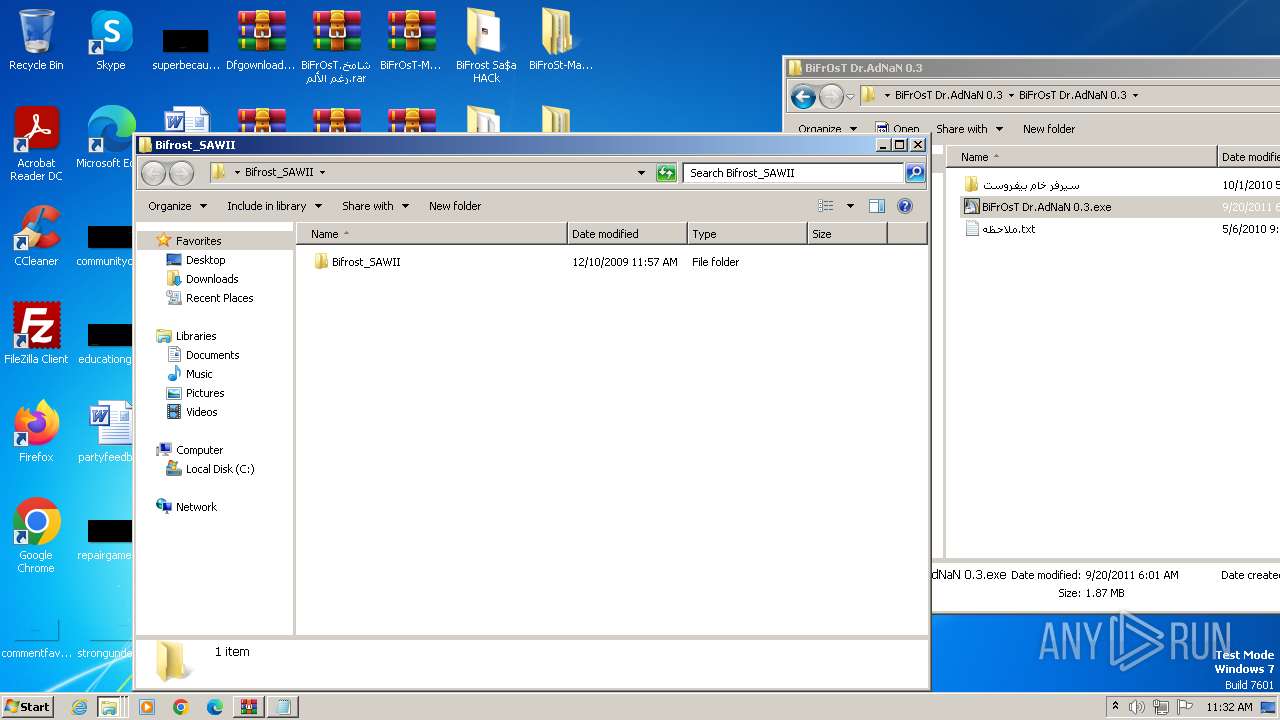Click the Search Bifrost_SAWII field
This screenshot has height=720, width=1280.
tap(793, 173)
